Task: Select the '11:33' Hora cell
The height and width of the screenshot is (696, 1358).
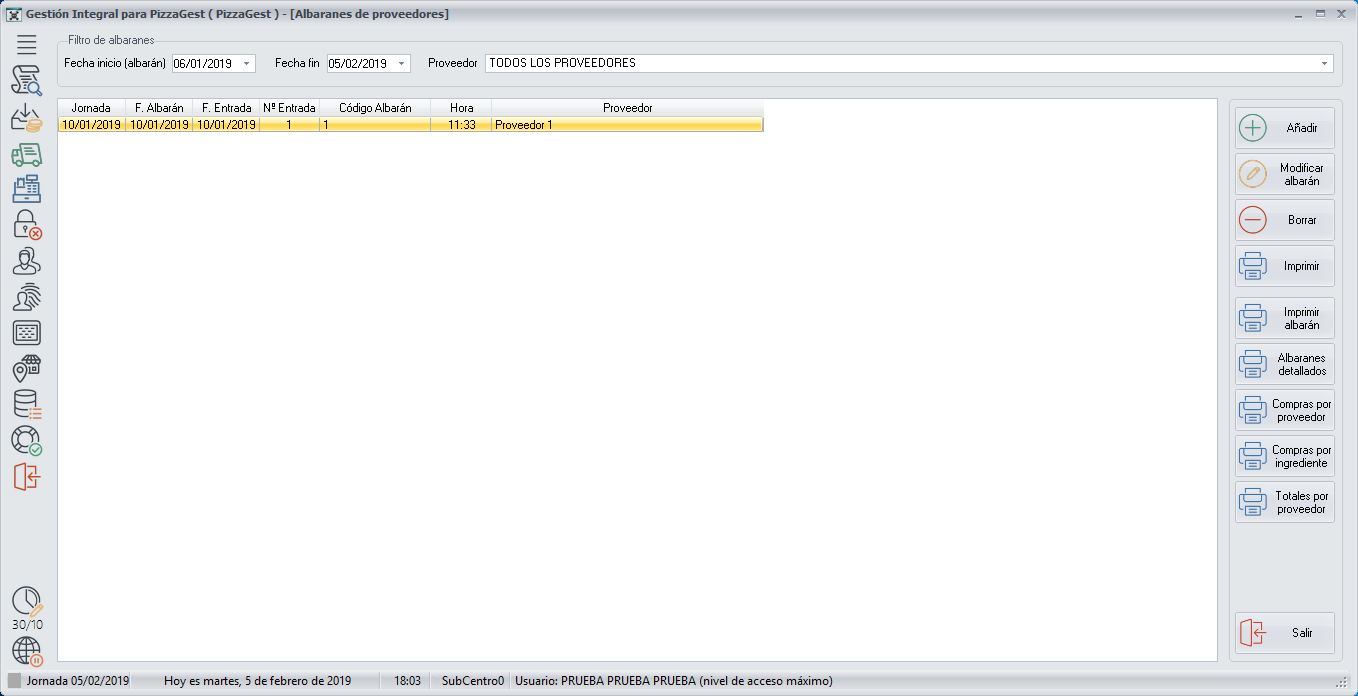Action: pyautogui.click(x=461, y=125)
